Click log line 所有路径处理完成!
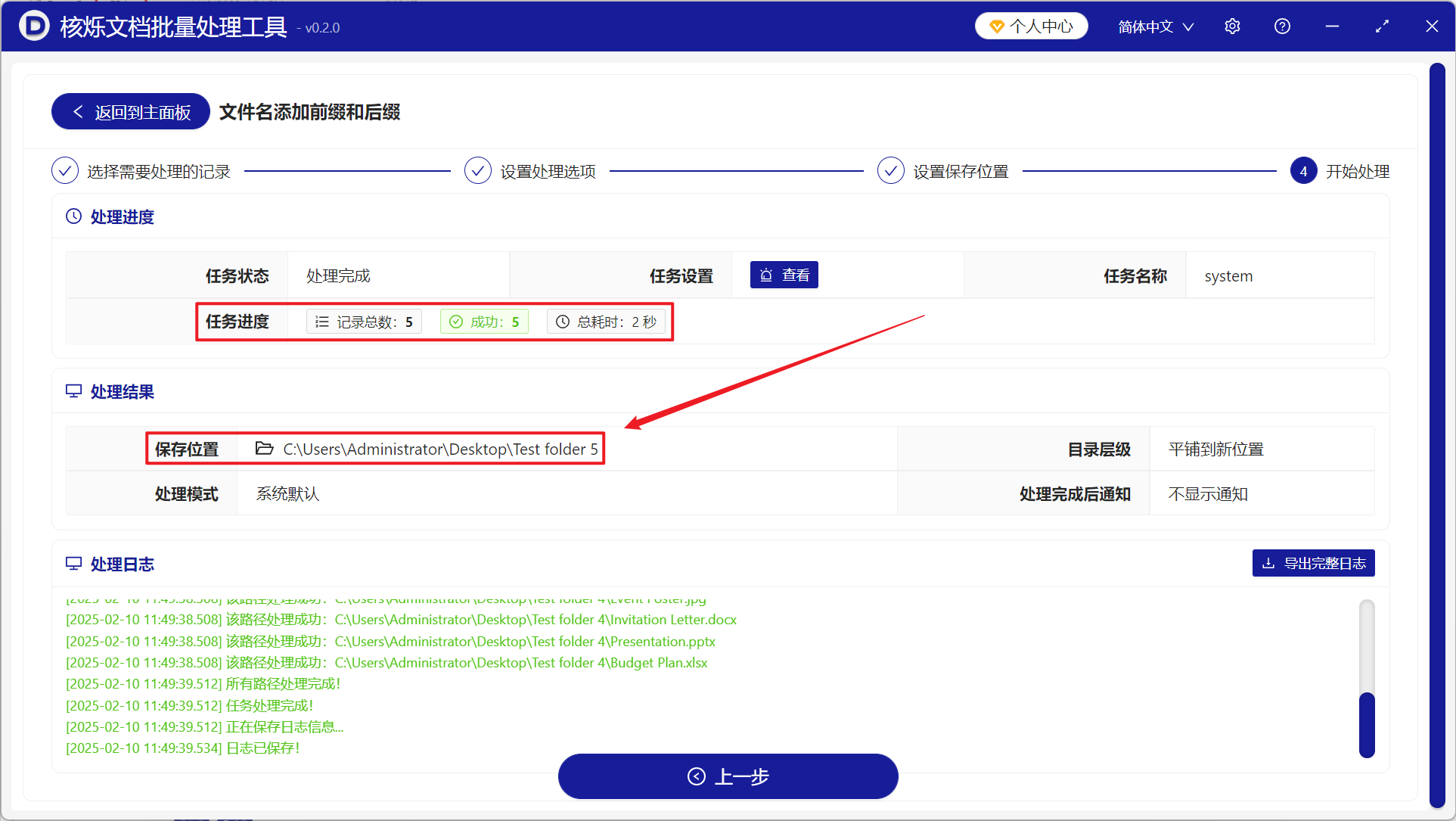The image size is (1456, 821). pos(203,683)
